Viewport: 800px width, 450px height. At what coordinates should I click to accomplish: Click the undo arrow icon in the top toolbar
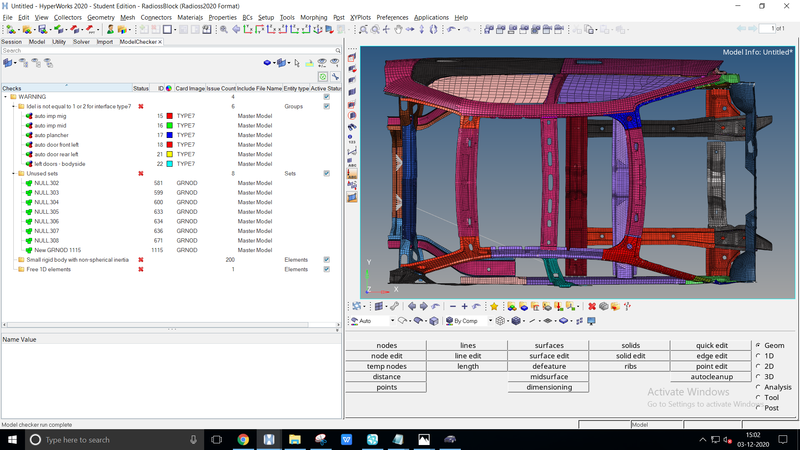(451, 30)
